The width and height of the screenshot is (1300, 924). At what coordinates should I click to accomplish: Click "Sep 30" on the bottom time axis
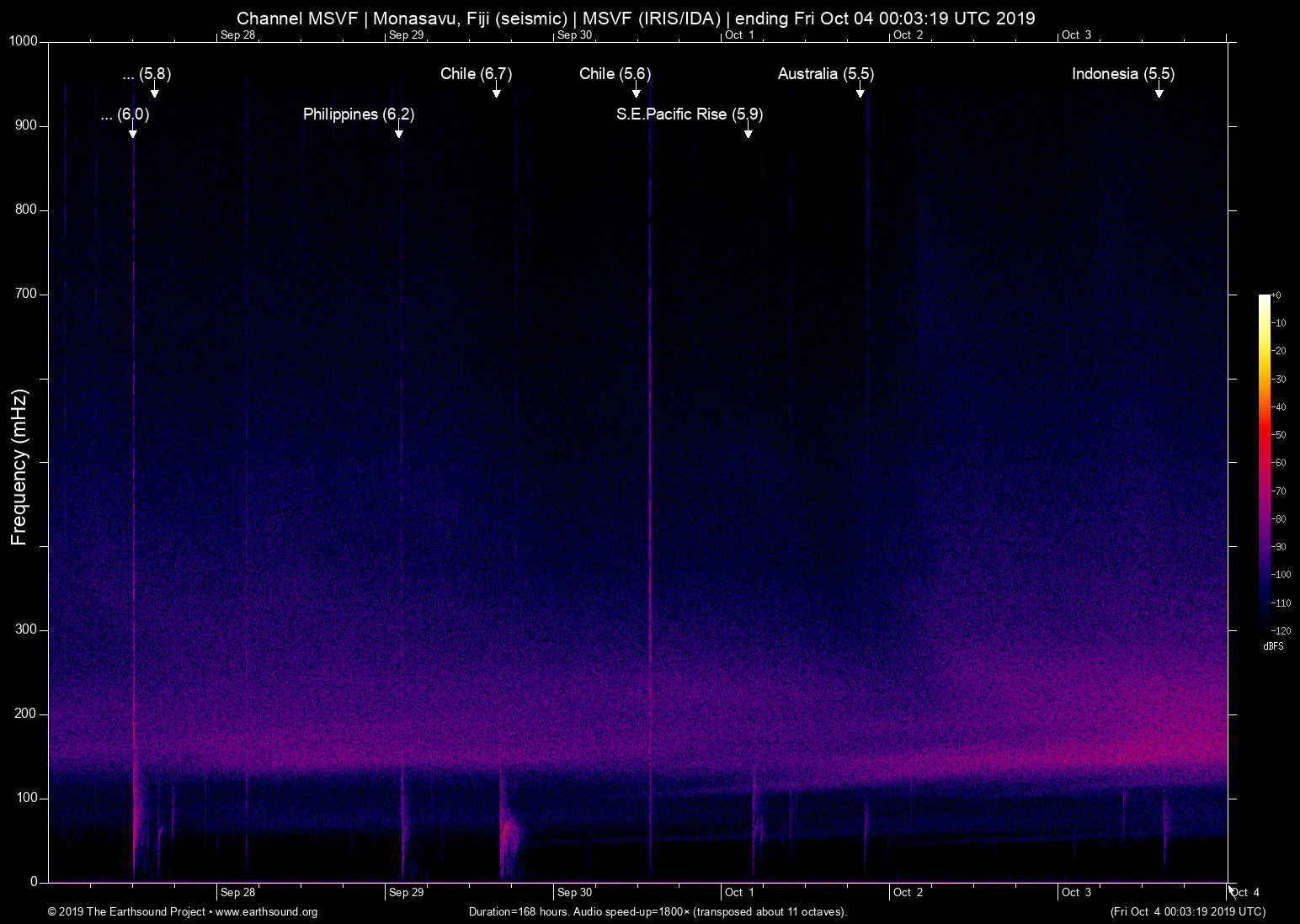pos(574,892)
